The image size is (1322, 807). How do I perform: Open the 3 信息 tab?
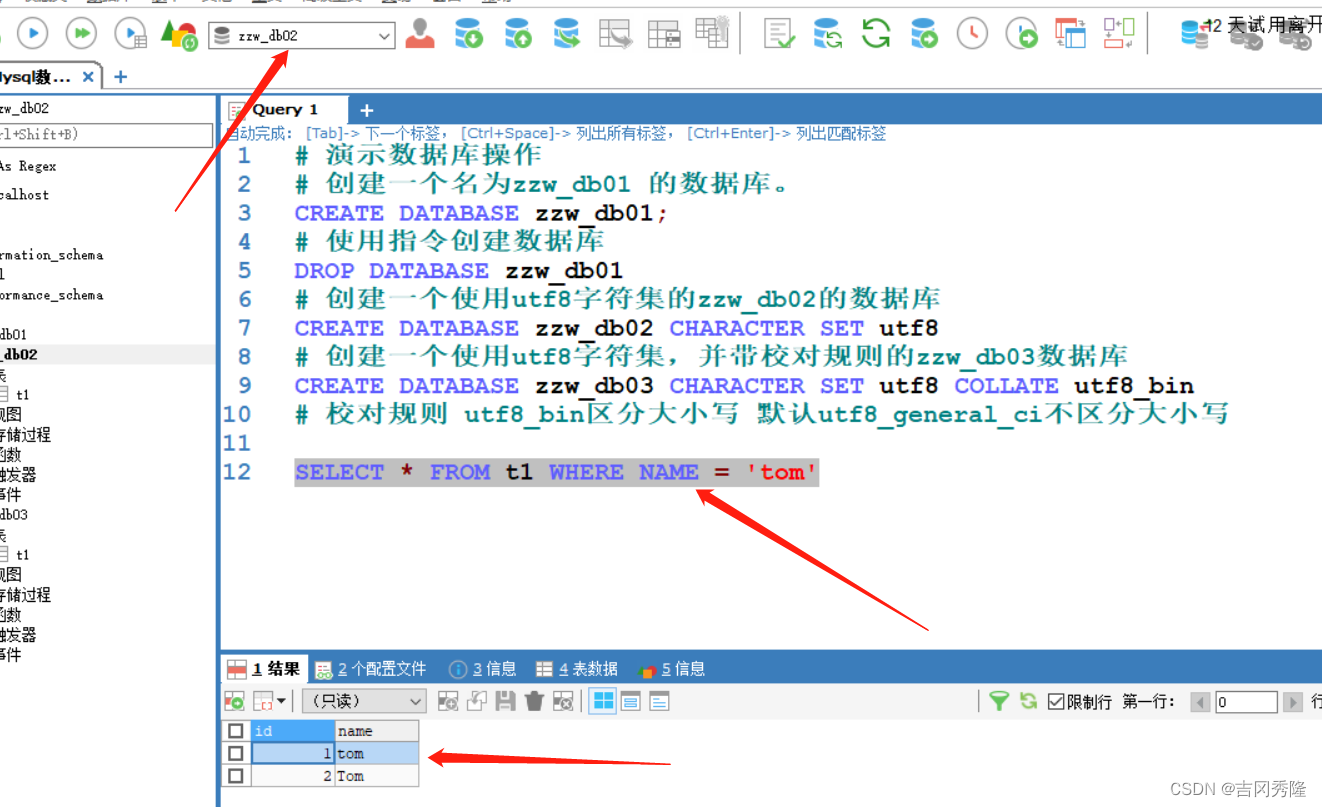click(x=483, y=669)
